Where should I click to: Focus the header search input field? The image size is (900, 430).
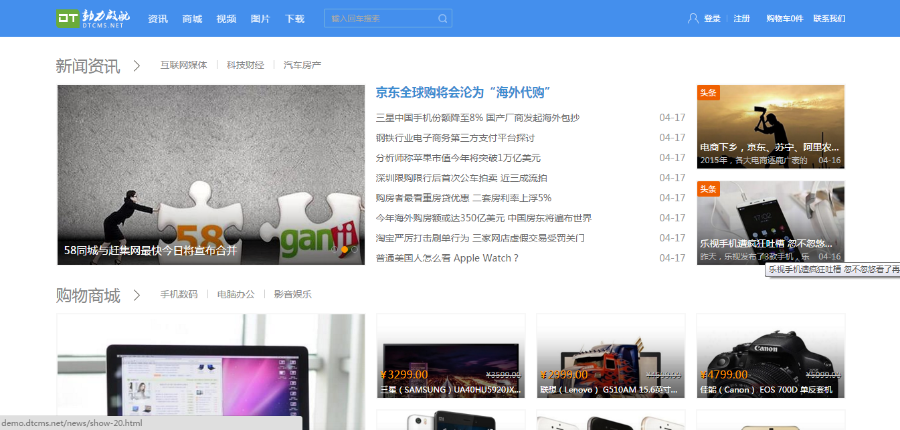[x=388, y=18]
